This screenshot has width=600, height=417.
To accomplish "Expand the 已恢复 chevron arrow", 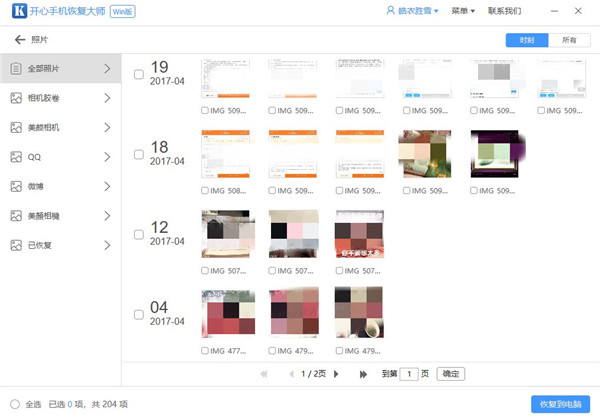I will (107, 244).
